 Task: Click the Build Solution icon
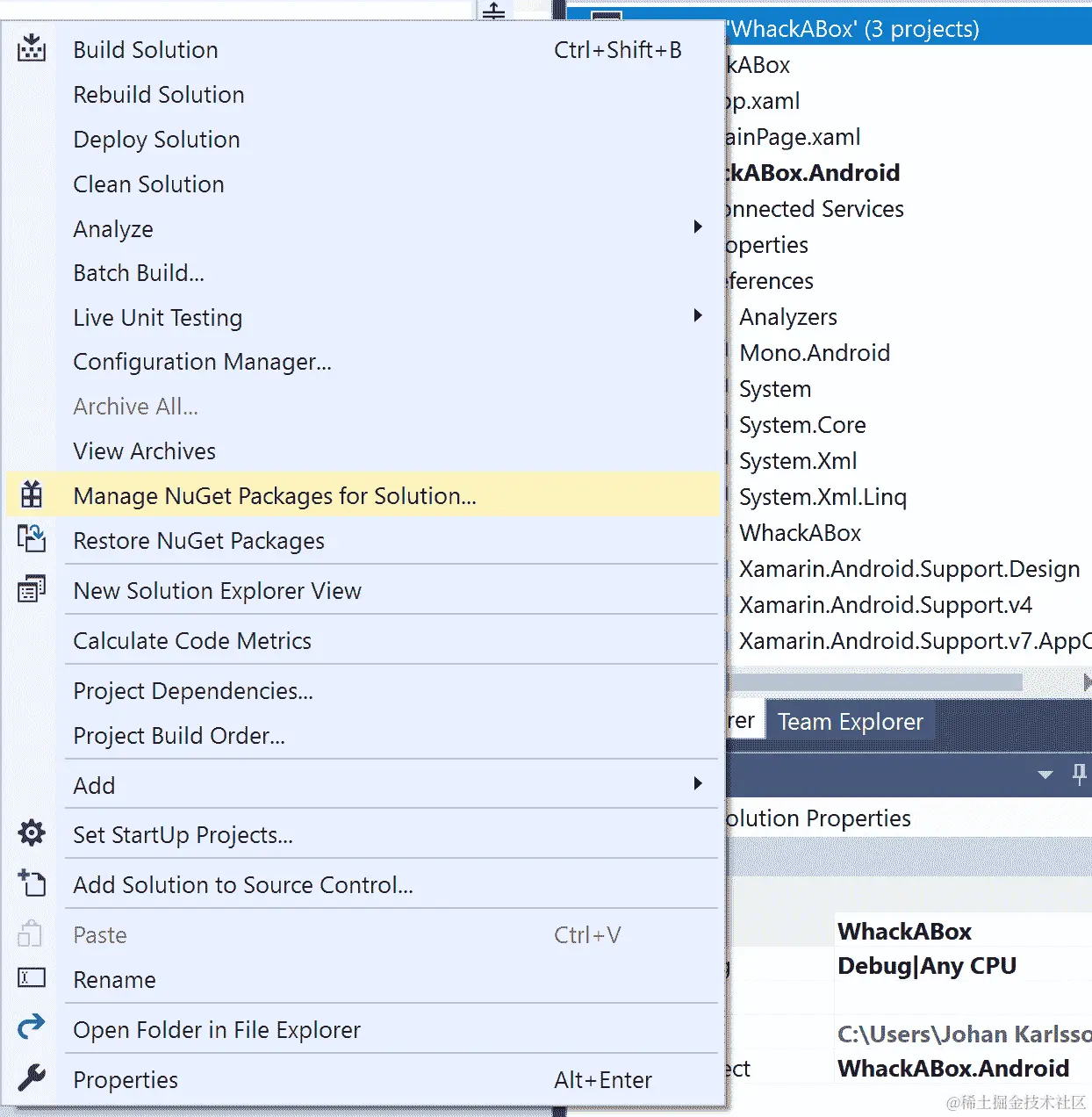coord(32,48)
